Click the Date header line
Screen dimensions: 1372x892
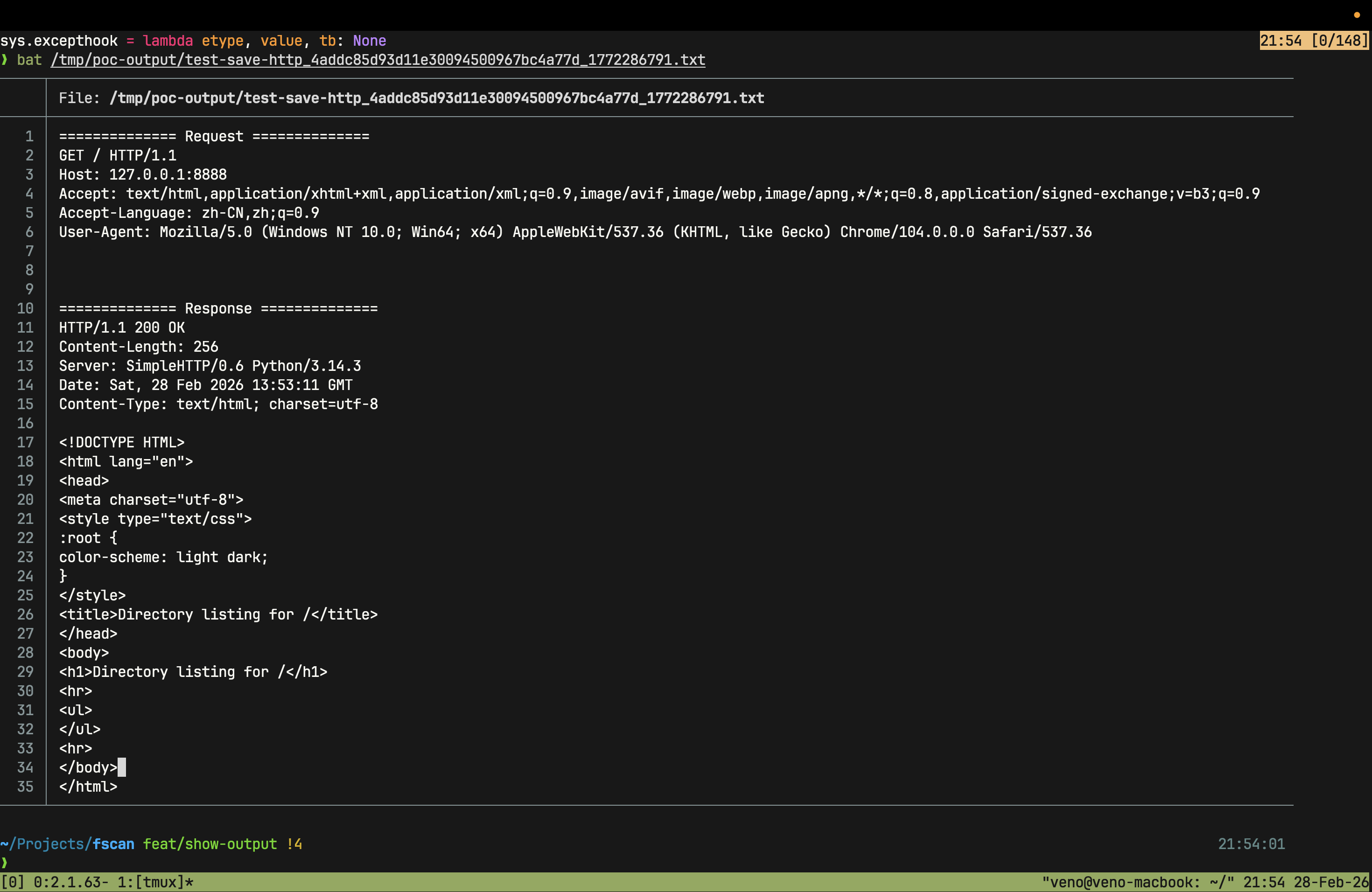pos(206,385)
